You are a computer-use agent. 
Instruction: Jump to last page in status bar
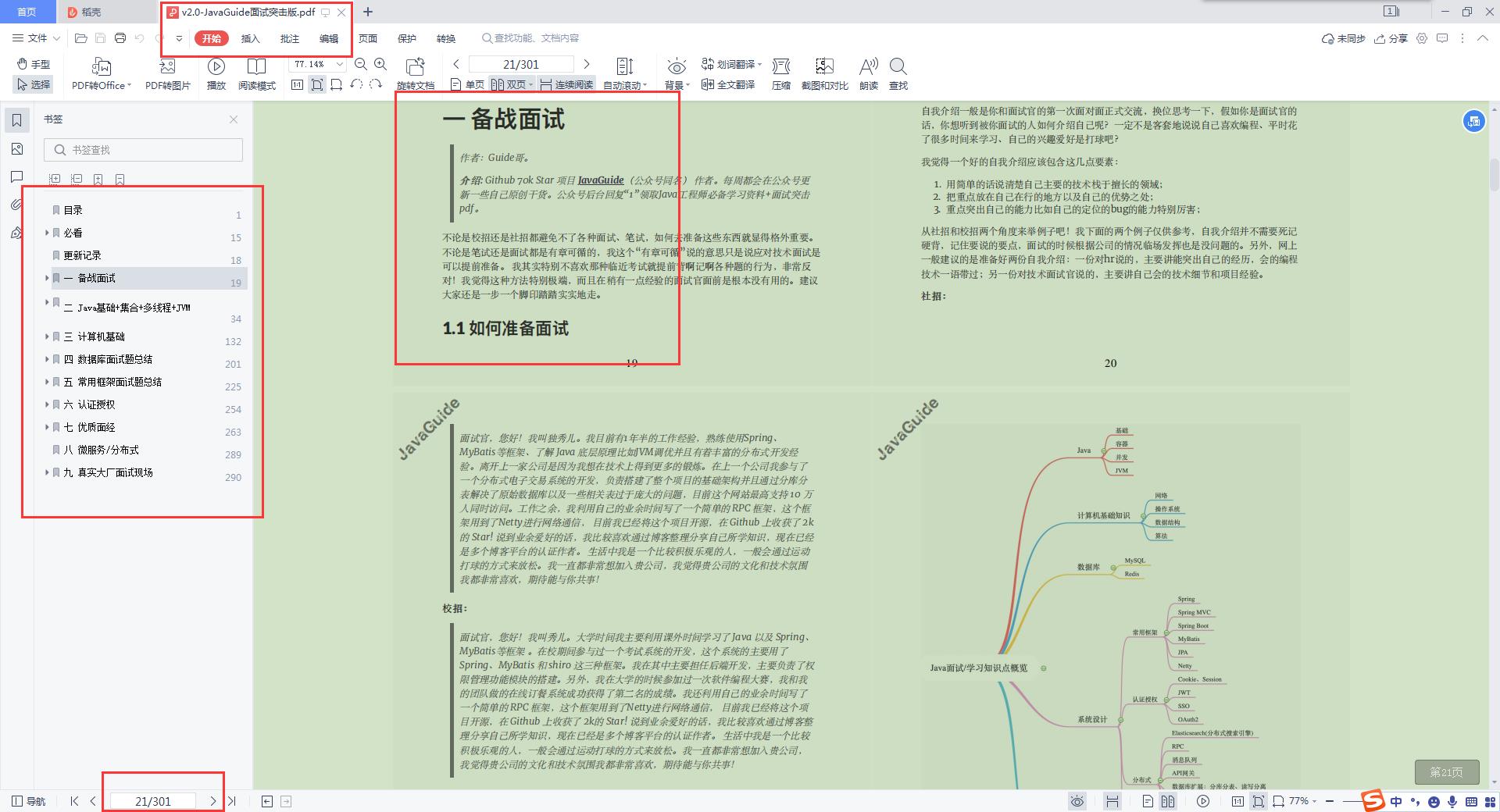tap(232, 801)
